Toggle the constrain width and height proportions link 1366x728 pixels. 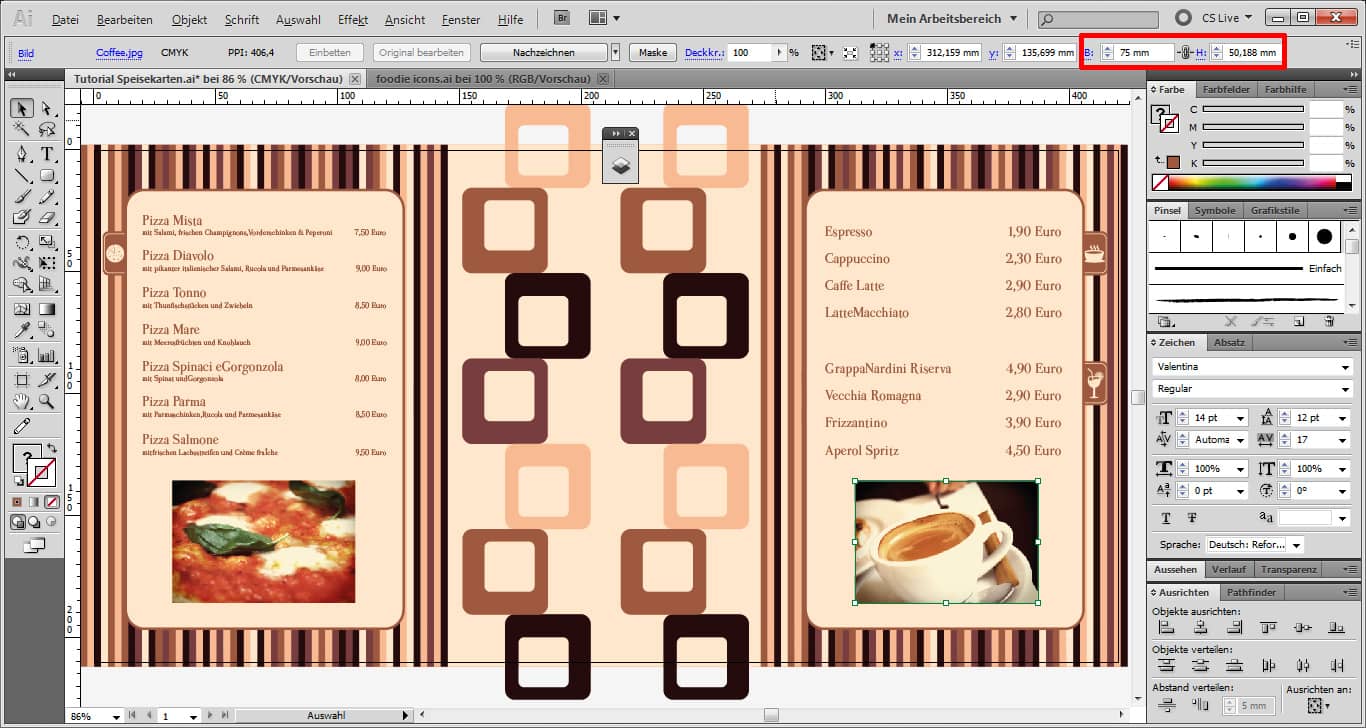tap(1185, 52)
